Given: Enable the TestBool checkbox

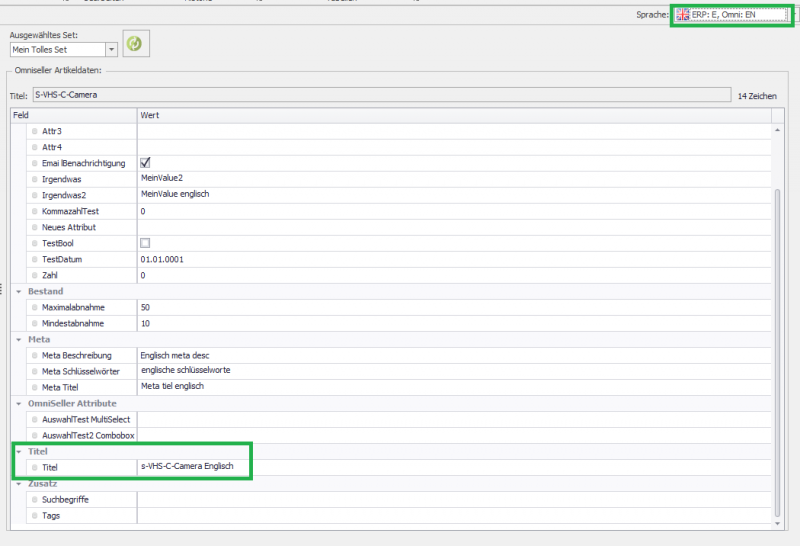Looking at the screenshot, I should click(x=145, y=243).
